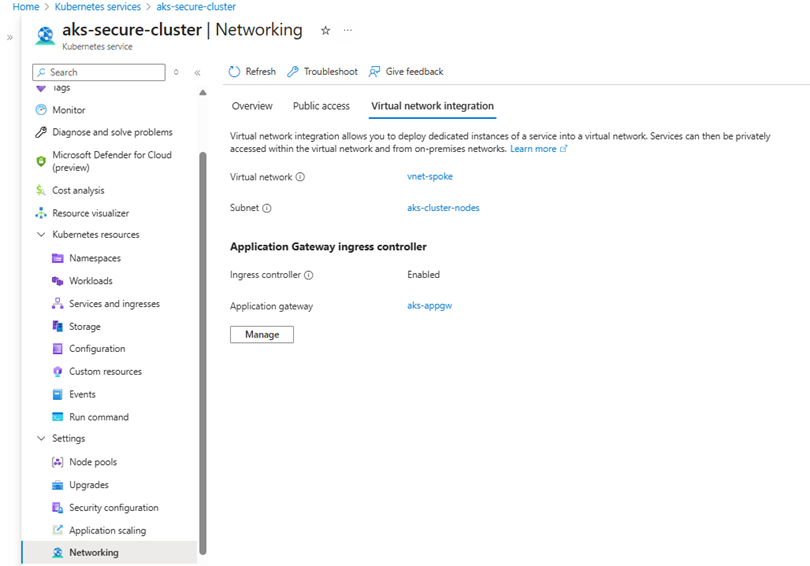
Task: Click the sidebar Search field
Action: tap(99, 72)
